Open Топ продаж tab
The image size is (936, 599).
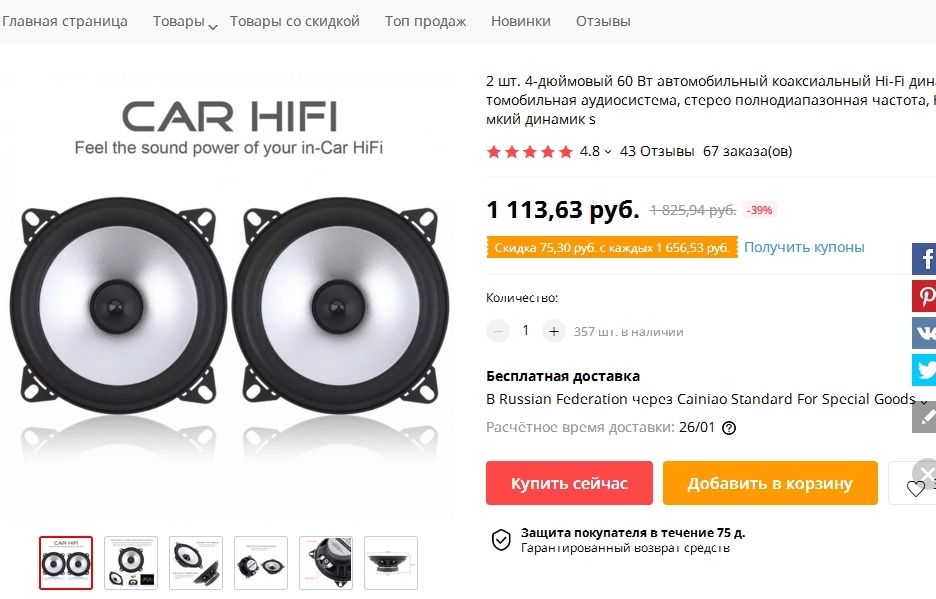tap(425, 21)
